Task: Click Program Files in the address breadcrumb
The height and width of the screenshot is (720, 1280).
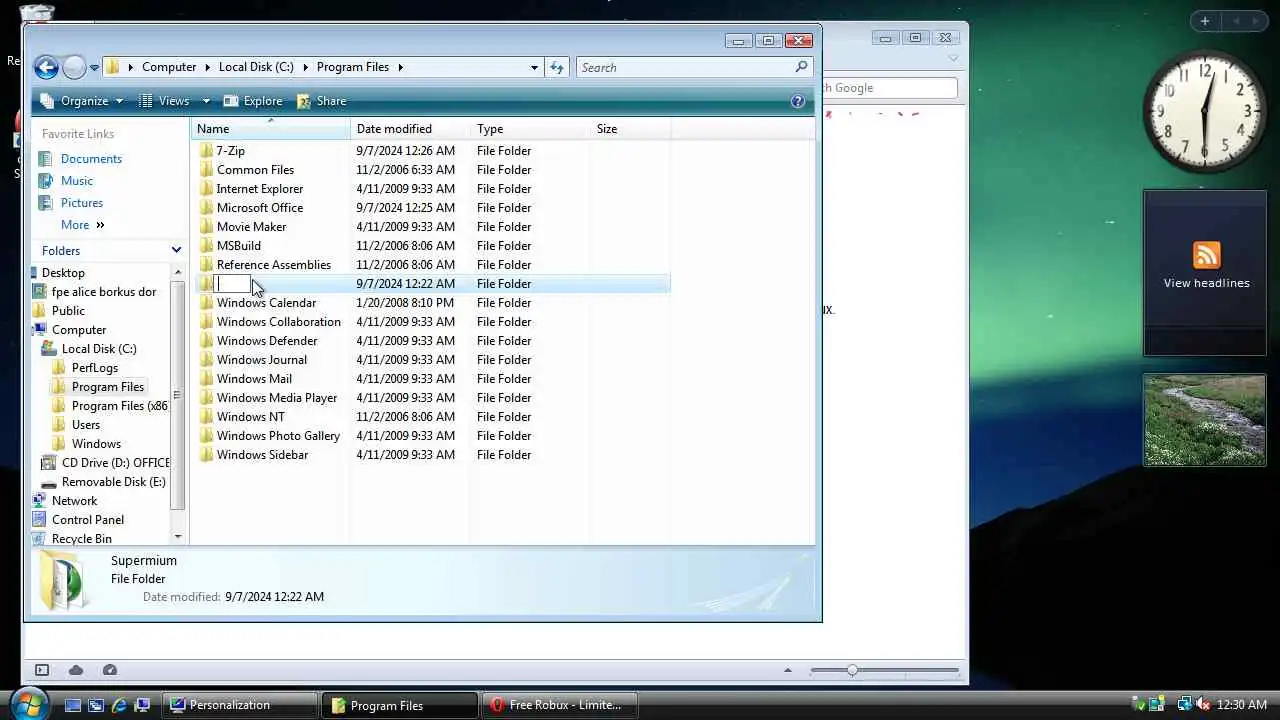Action: (353, 67)
